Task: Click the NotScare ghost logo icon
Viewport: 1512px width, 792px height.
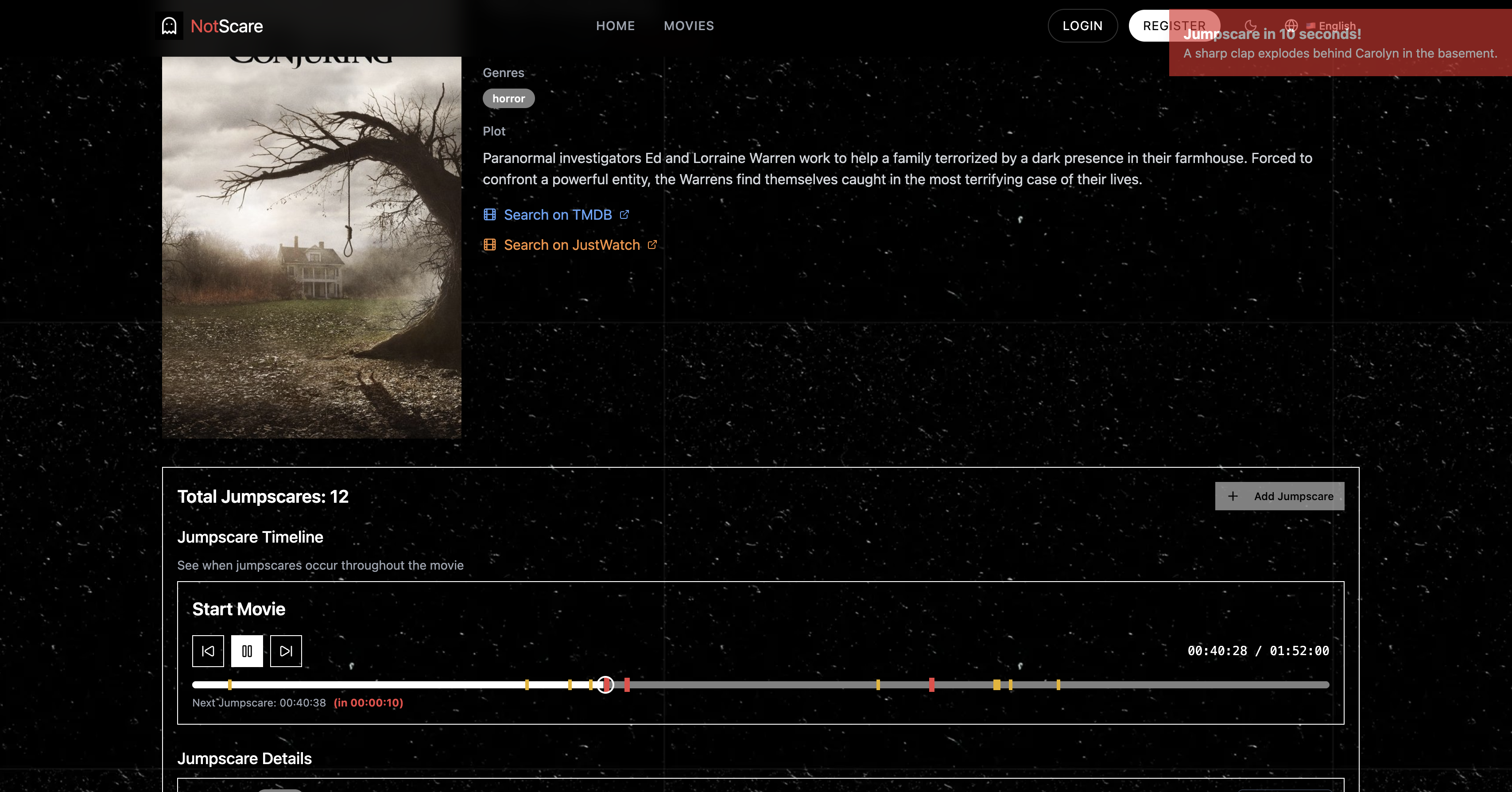Action: coord(169,26)
